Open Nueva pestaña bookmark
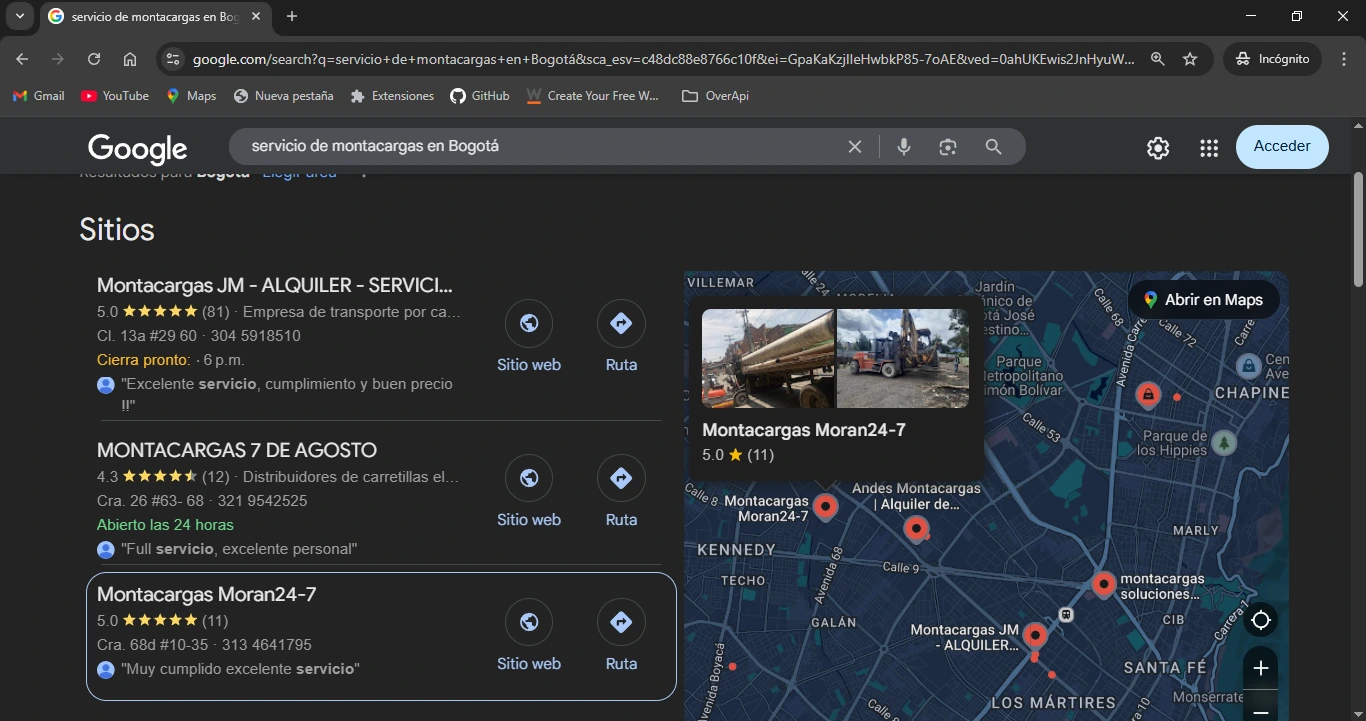This screenshot has height=721, width=1366. pyautogui.click(x=283, y=96)
